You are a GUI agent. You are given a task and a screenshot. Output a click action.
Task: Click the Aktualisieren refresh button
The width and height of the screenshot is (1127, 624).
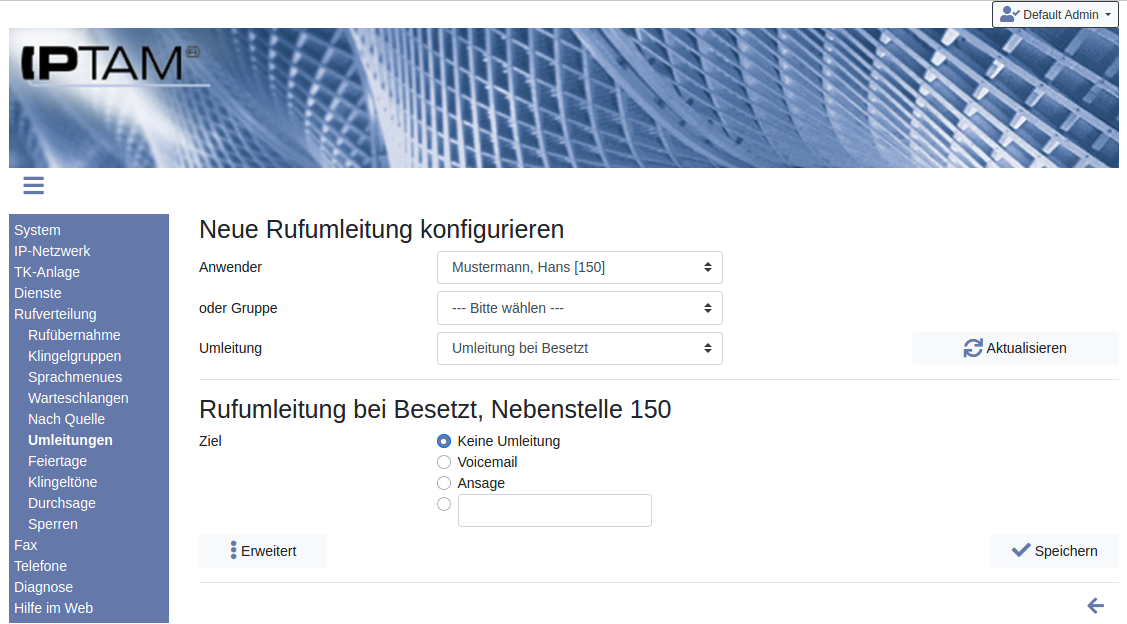1014,348
